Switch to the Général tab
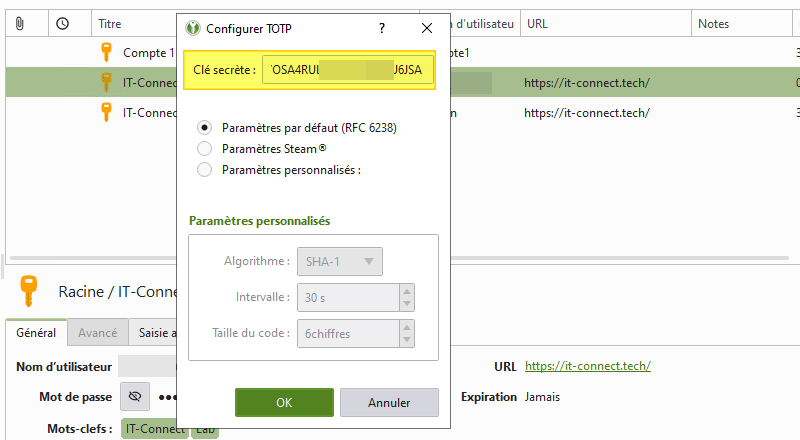800x440 pixels. click(36, 333)
